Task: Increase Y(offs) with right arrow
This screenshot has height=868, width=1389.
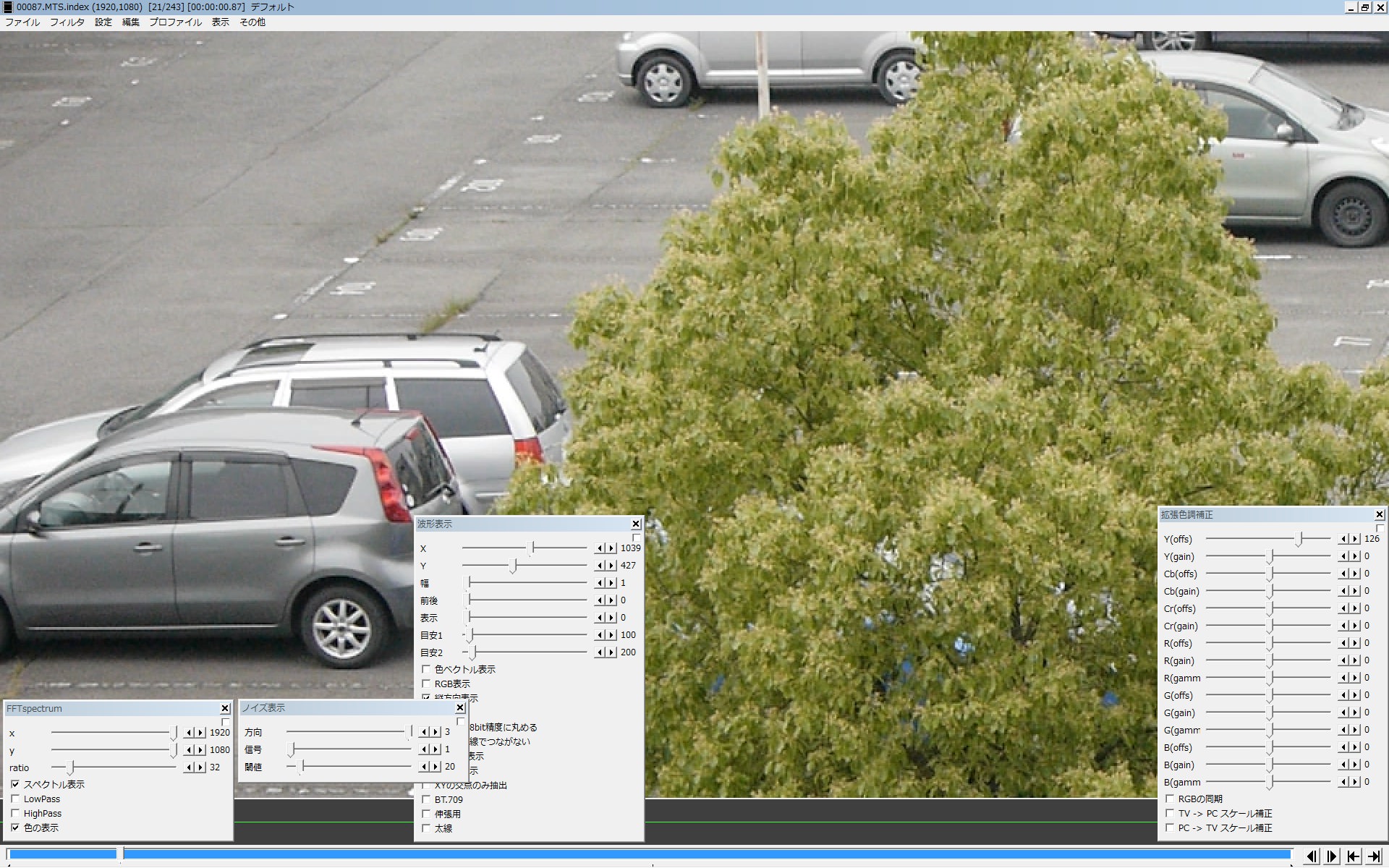Action: pos(1355,539)
